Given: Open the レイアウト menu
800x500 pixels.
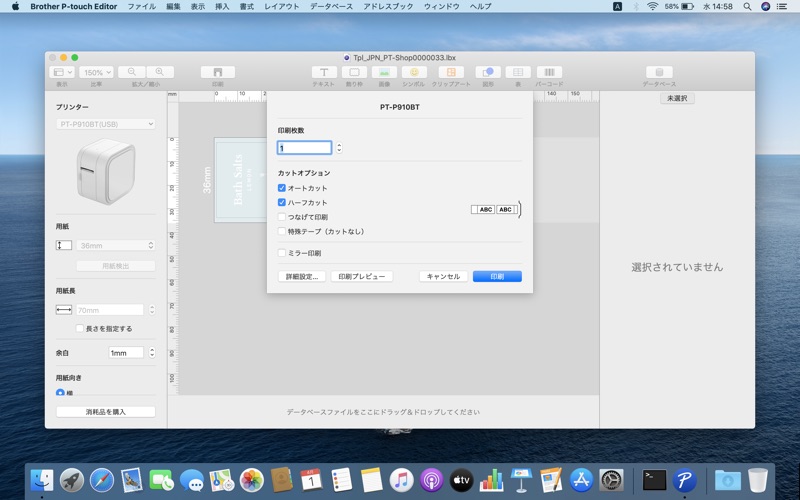Looking at the screenshot, I should (282, 7).
